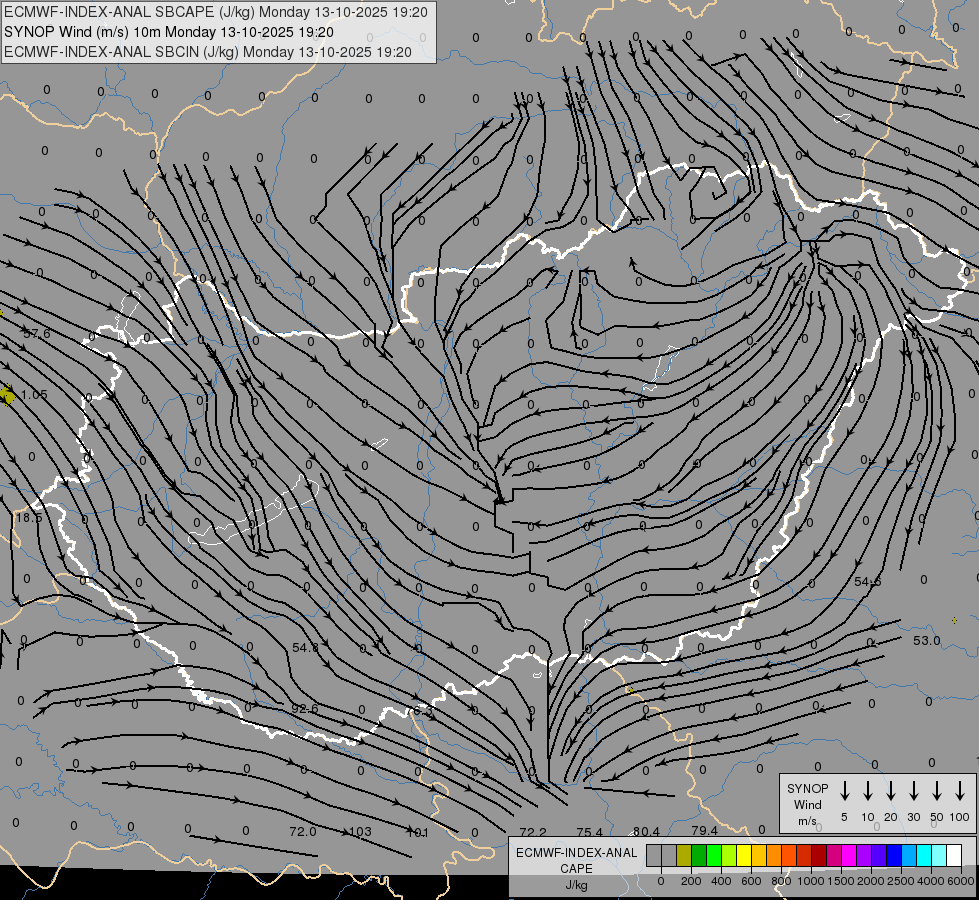Pick the bright cyan CAPE swatch above 4000
The width and height of the screenshot is (979, 900).
pos(923,855)
